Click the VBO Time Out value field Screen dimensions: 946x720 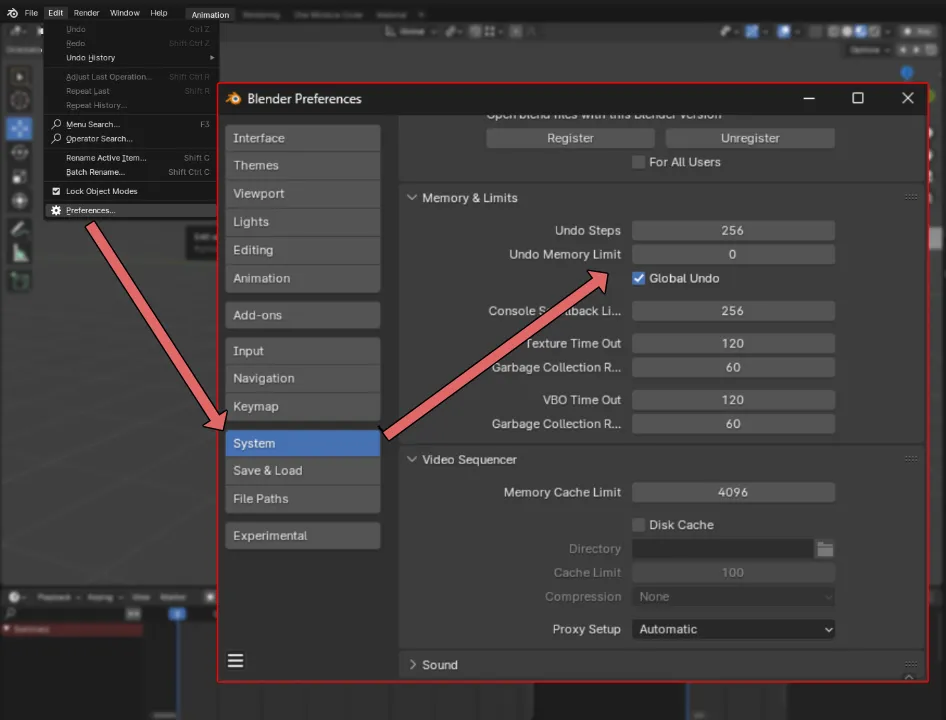coord(733,400)
